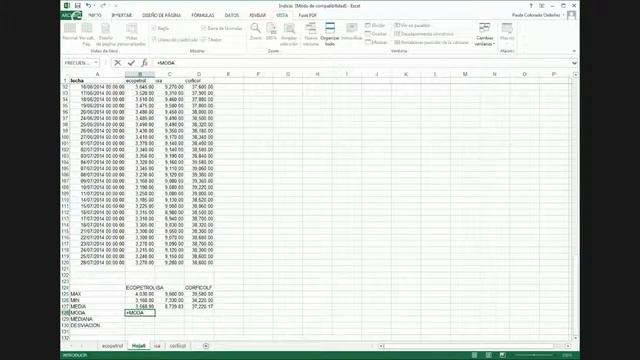Screen dimensions: 640x360
Task: Open Cambiar ventanas dropdown
Action: pyautogui.click(x=484, y=34)
